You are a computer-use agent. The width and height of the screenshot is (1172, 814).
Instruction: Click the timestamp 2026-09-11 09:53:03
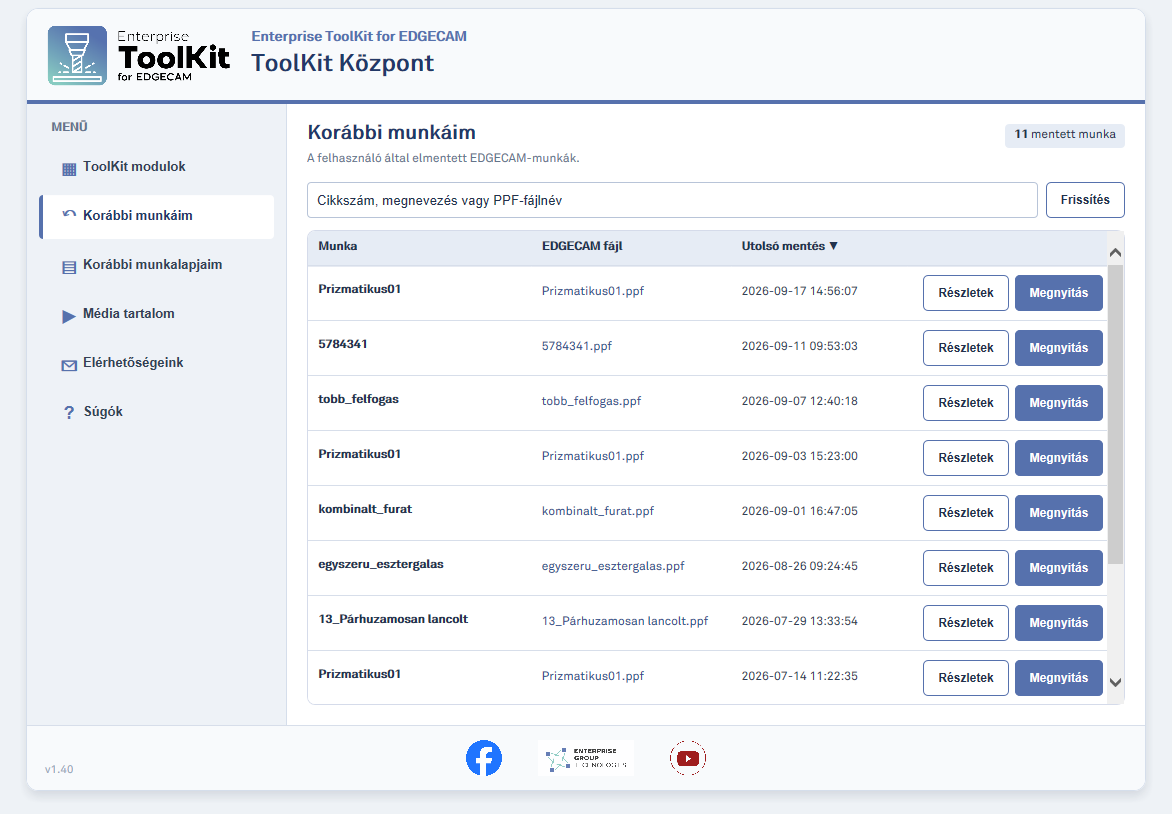799,346
